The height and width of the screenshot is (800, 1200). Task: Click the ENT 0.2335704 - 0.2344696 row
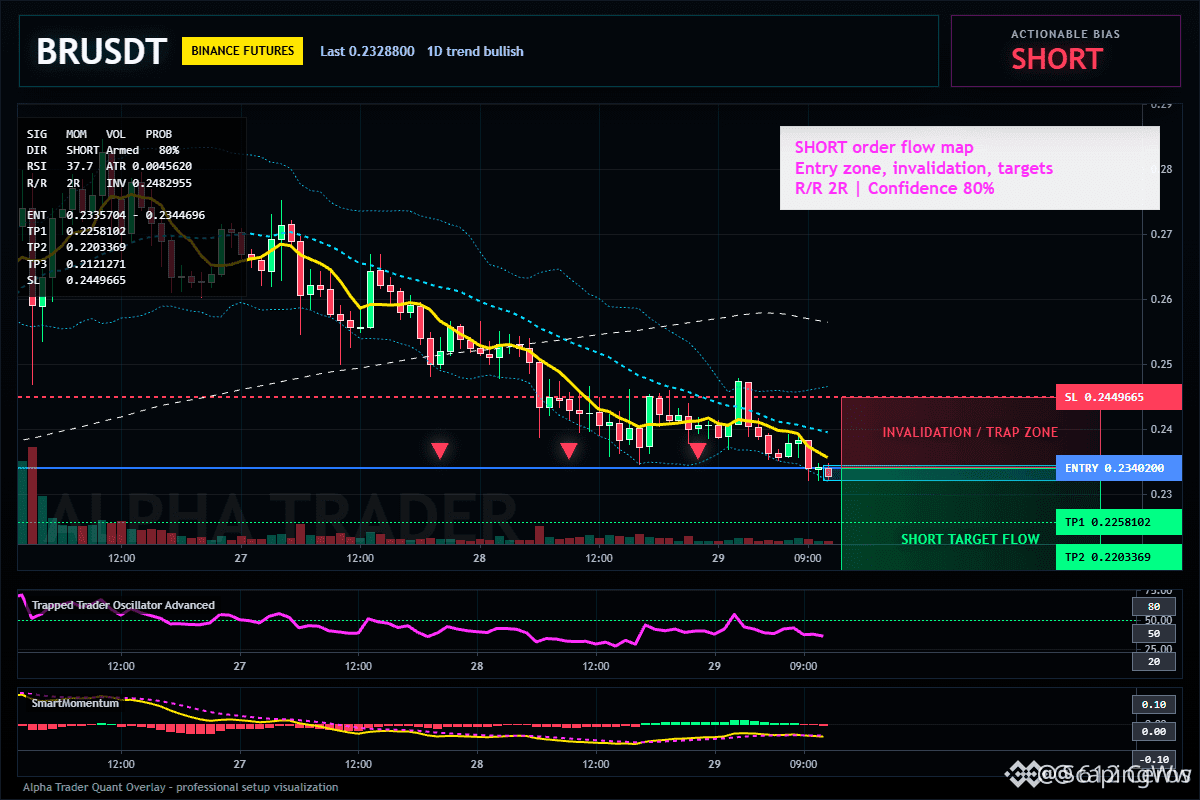(116, 214)
